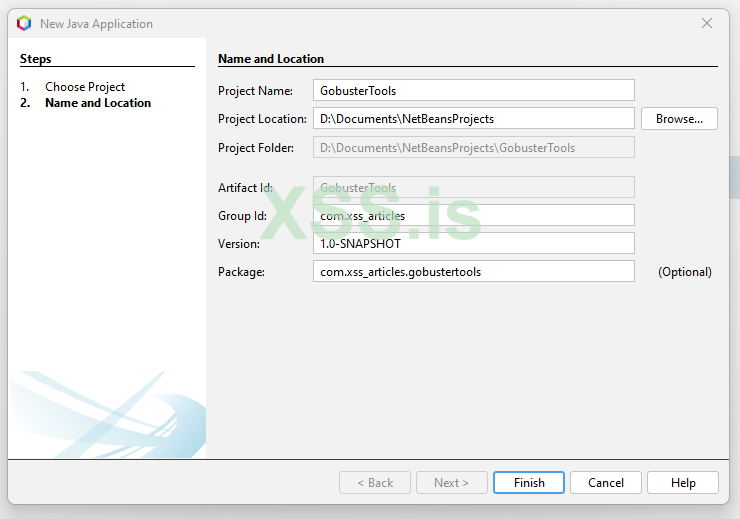The image size is (740, 519).
Task: Click the Version field 1.0-SNAPSHOT
Action: coord(473,243)
